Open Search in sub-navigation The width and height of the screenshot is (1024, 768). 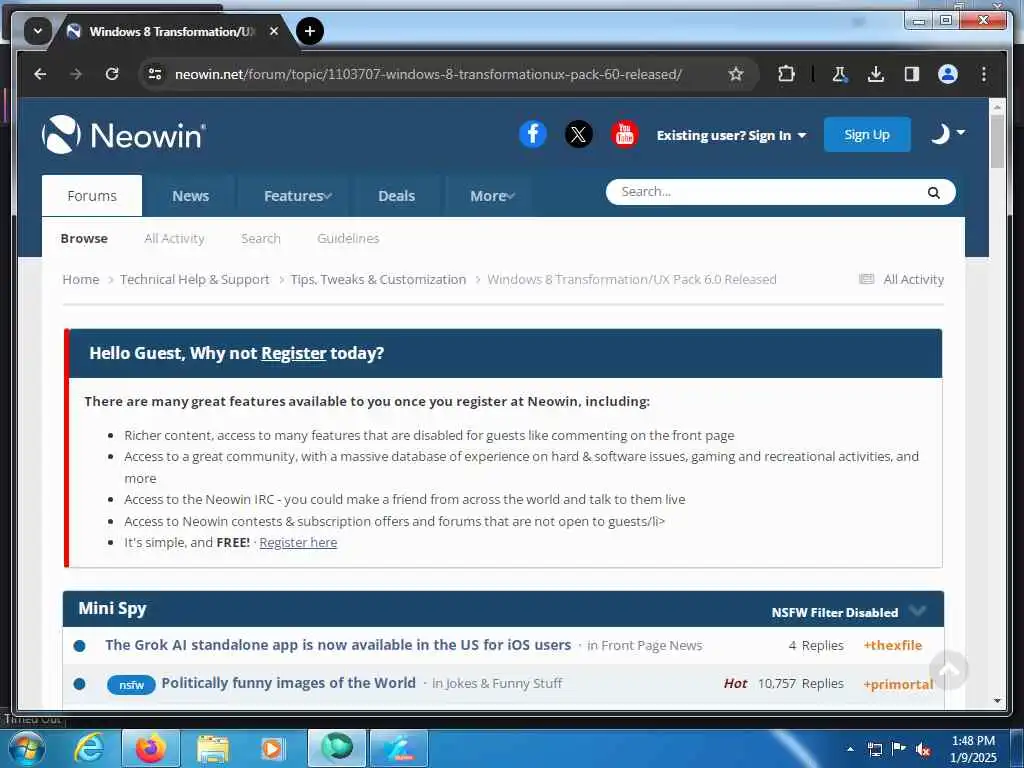point(261,238)
